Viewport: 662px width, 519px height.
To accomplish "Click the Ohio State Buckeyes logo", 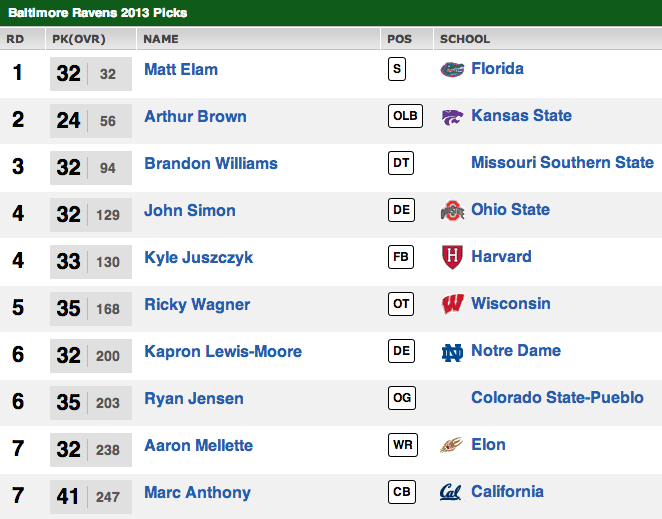I will (452, 211).
